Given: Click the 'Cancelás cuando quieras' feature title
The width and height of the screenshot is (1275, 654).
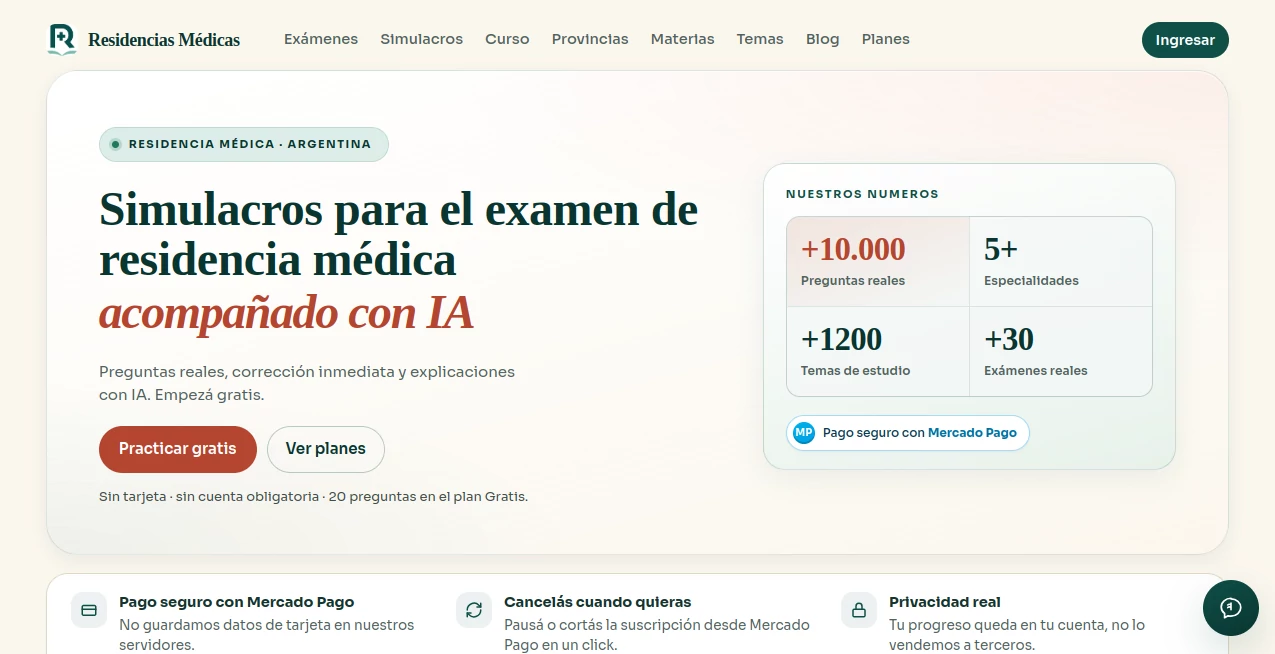Looking at the screenshot, I should click(598, 602).
